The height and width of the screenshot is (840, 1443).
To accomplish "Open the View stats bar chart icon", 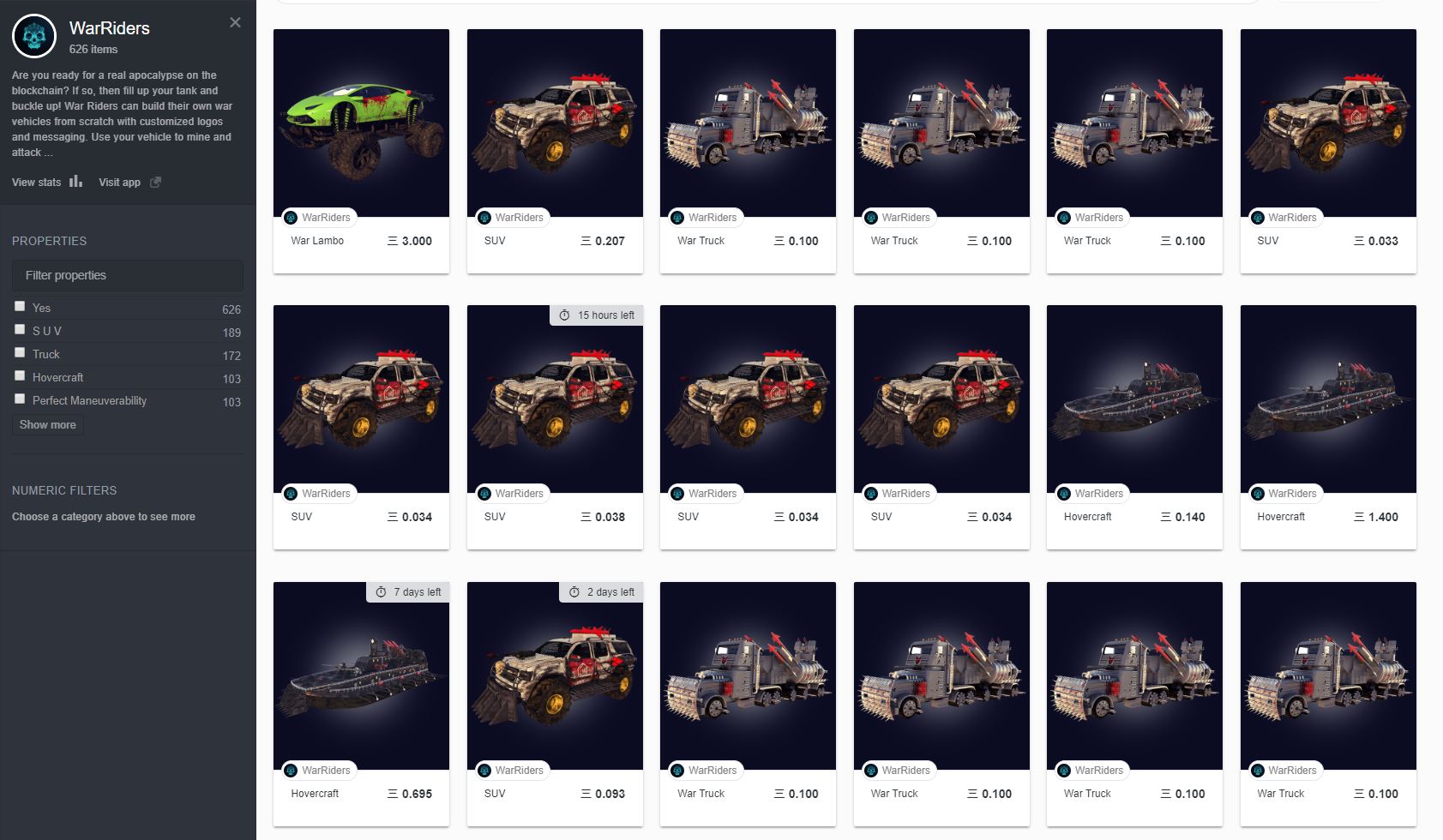I will [x=76, y=181].
